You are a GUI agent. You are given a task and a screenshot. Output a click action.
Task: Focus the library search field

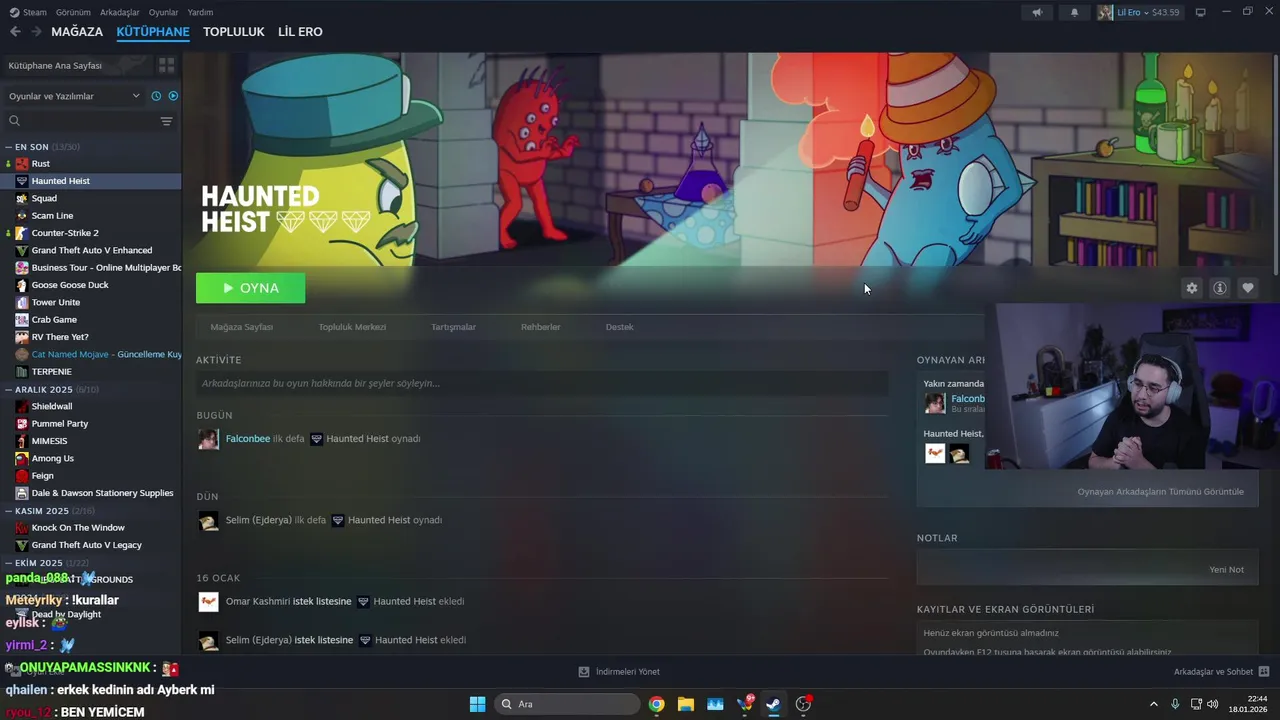82,121
